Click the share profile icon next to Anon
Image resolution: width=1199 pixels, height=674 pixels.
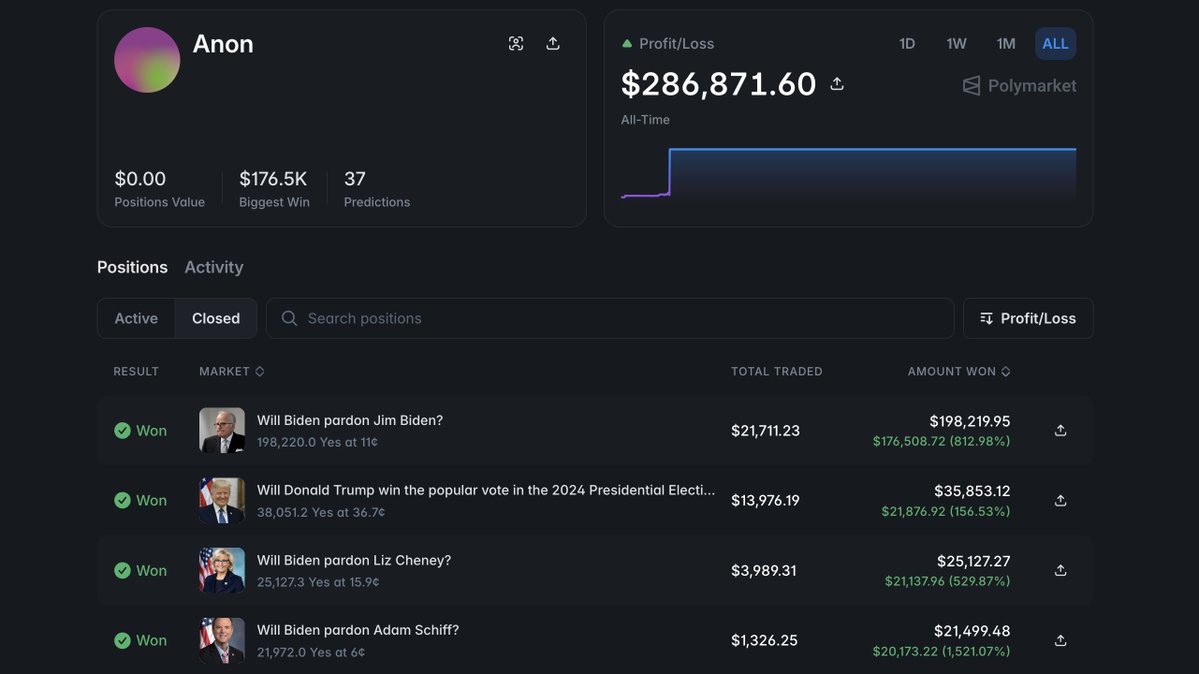[x=553, y=43]
